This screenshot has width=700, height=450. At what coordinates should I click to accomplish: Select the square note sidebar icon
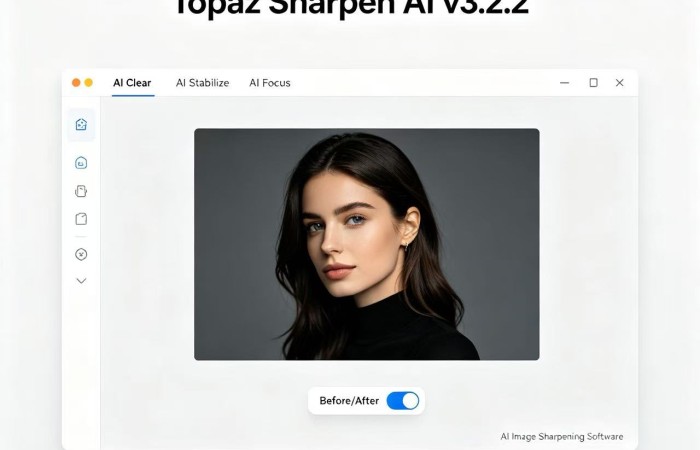coord(81,219)
